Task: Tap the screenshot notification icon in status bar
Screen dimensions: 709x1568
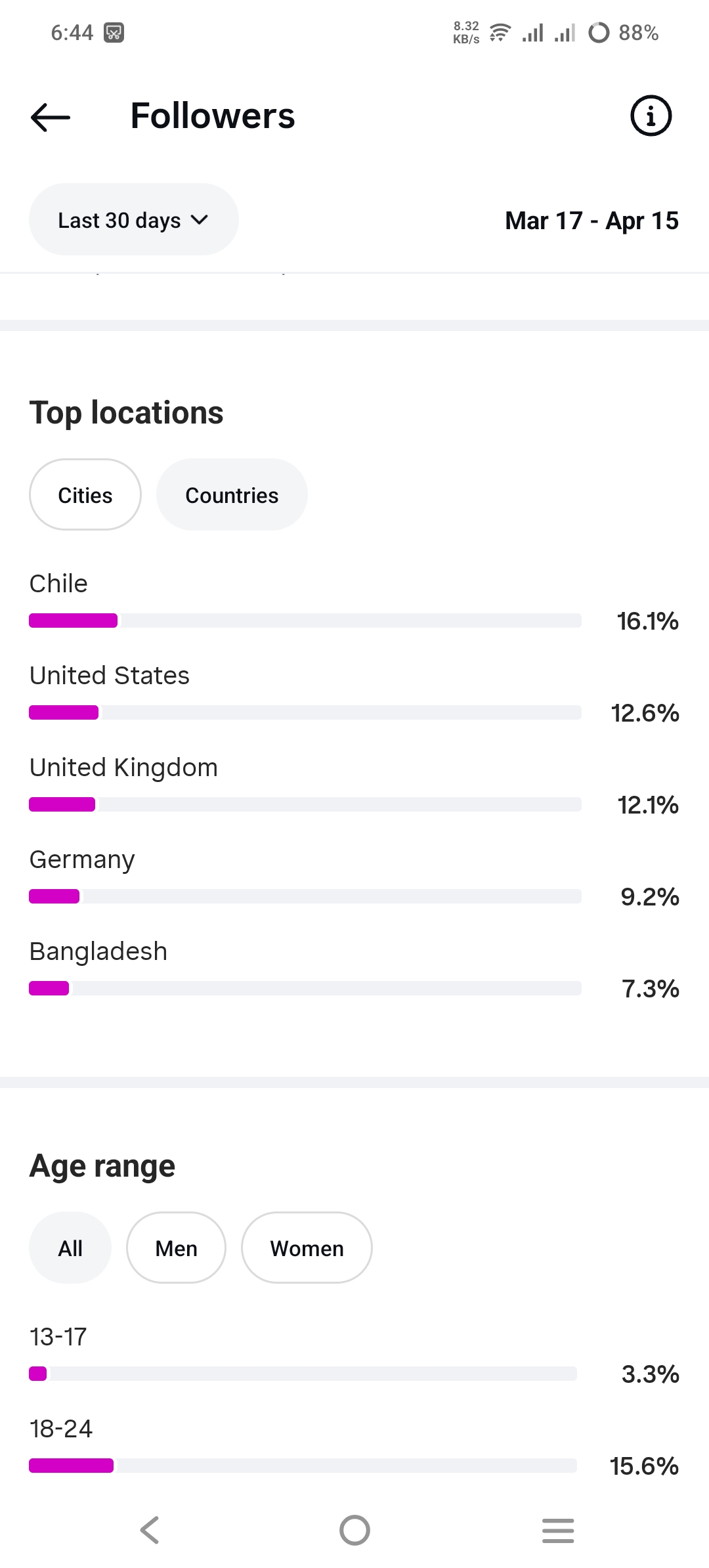Action: [114, 32]
